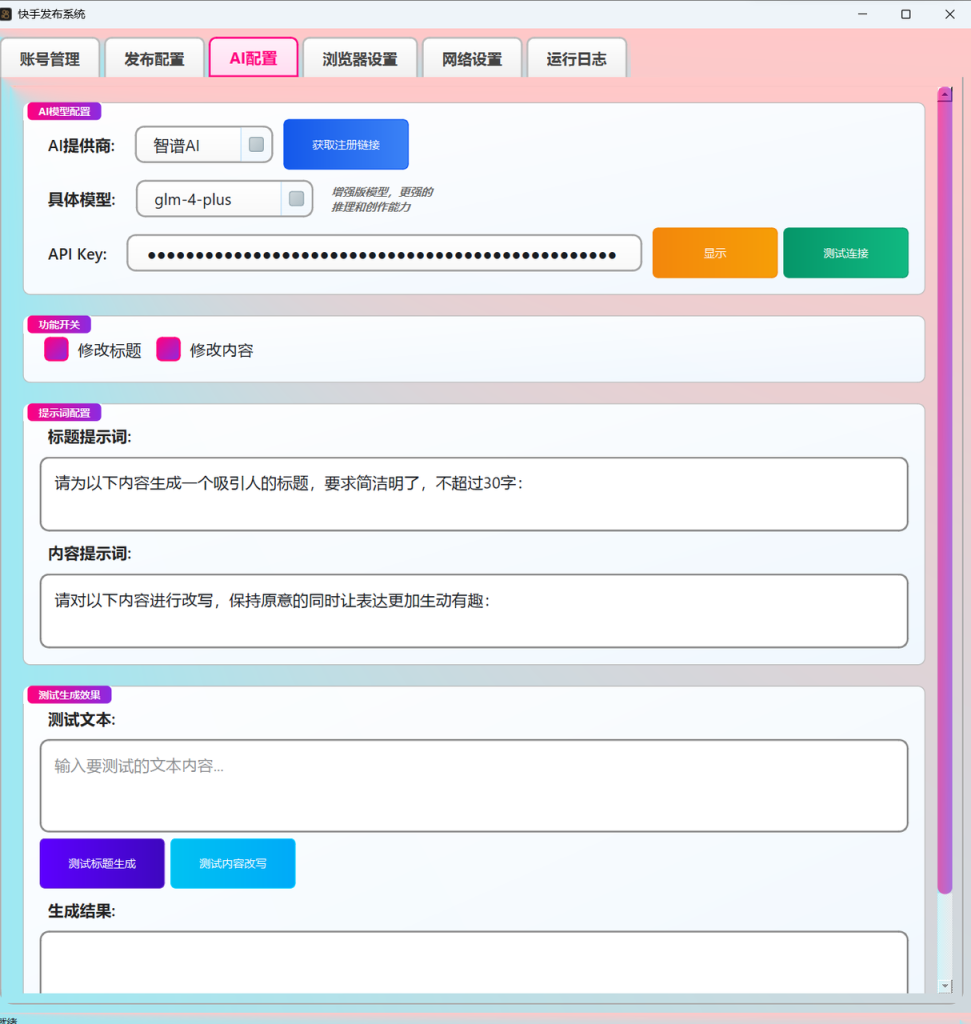Click the 修改标题 label text

(110, 351)
